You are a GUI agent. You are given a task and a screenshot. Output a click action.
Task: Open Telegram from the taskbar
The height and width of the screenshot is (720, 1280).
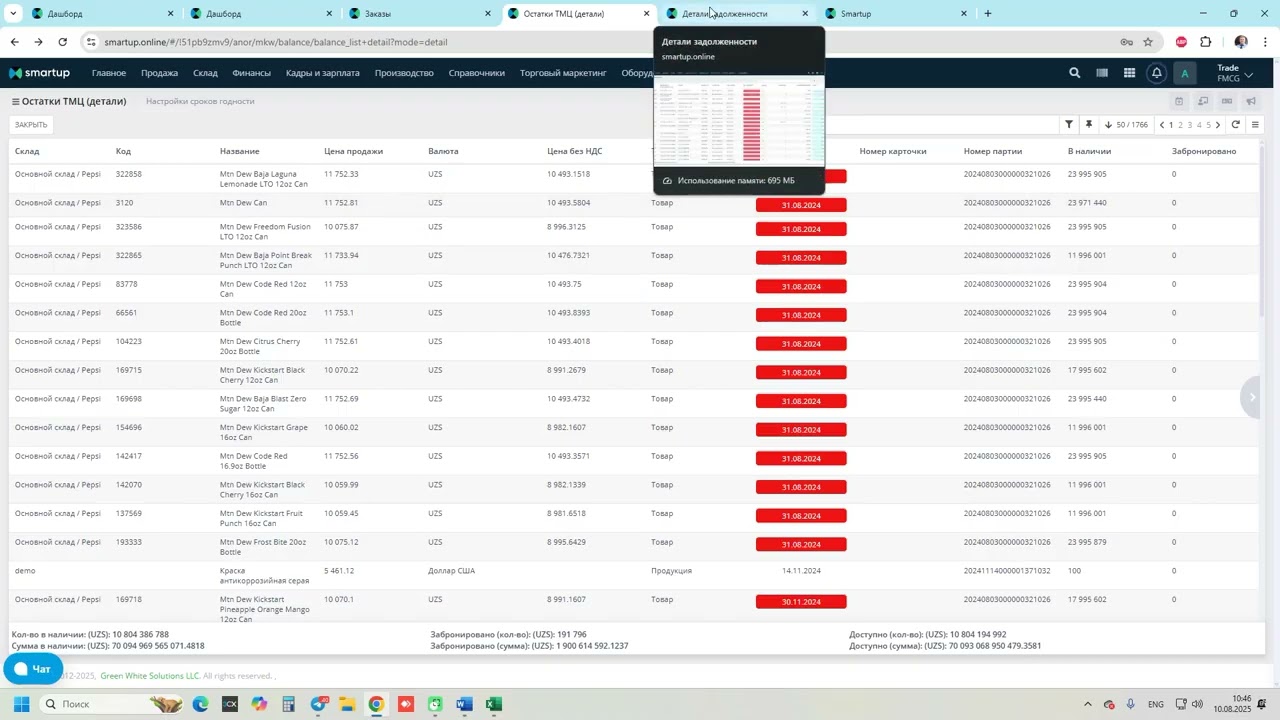318,704
